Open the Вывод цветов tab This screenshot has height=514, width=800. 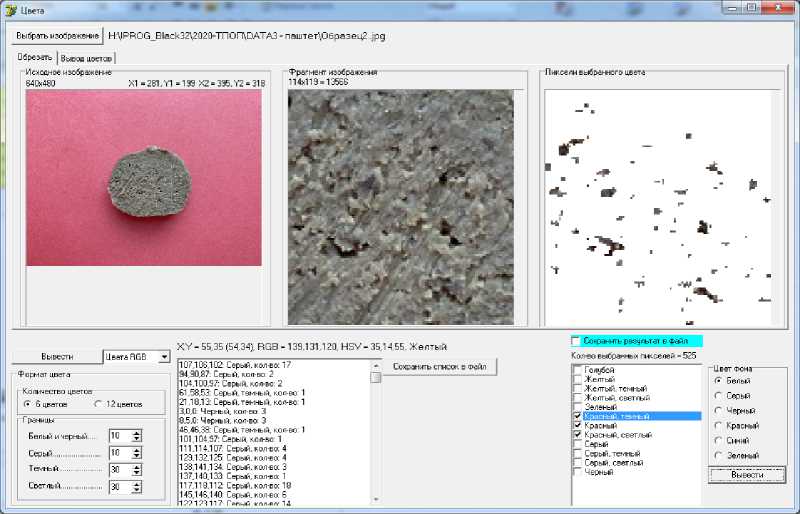tap(87, 58)
